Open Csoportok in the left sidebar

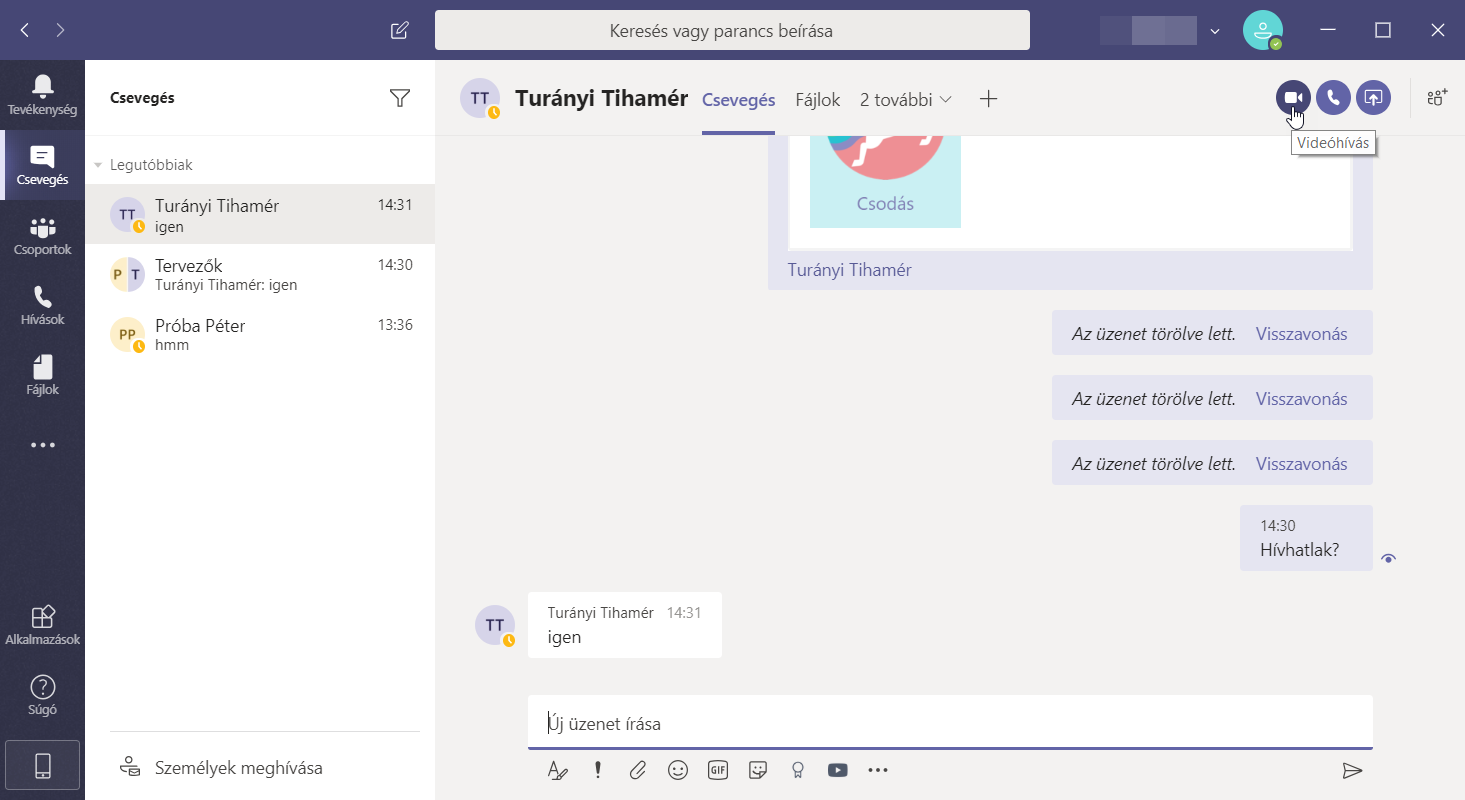pos(42,237)
